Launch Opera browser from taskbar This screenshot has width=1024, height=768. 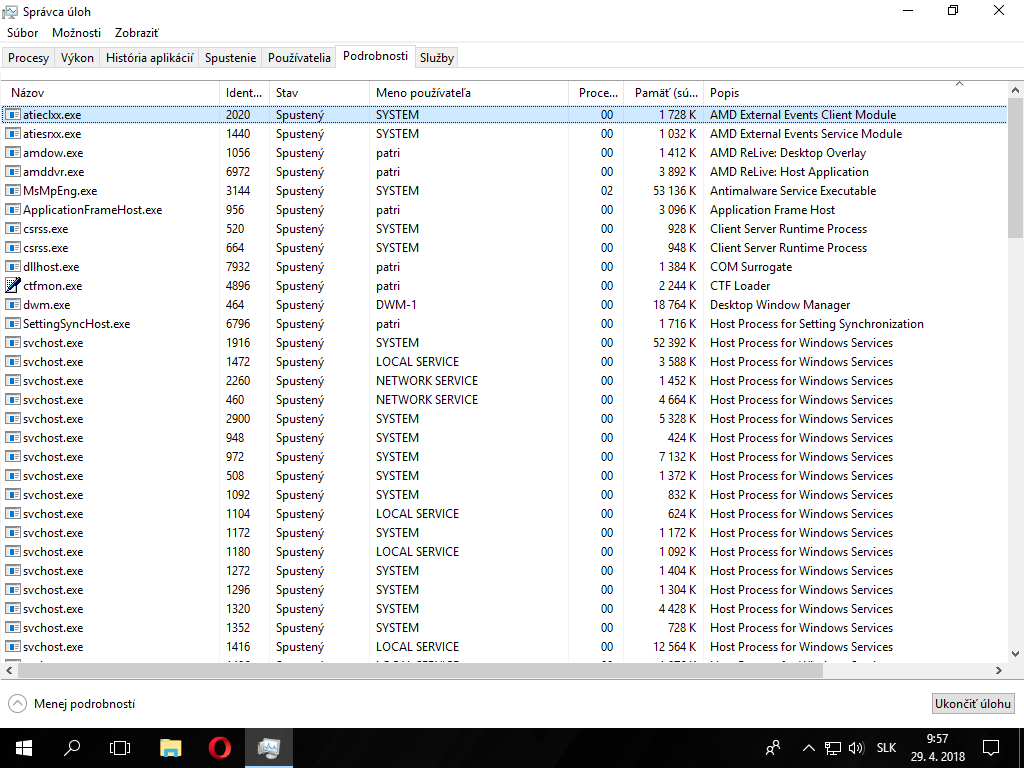tap(219, 748)
